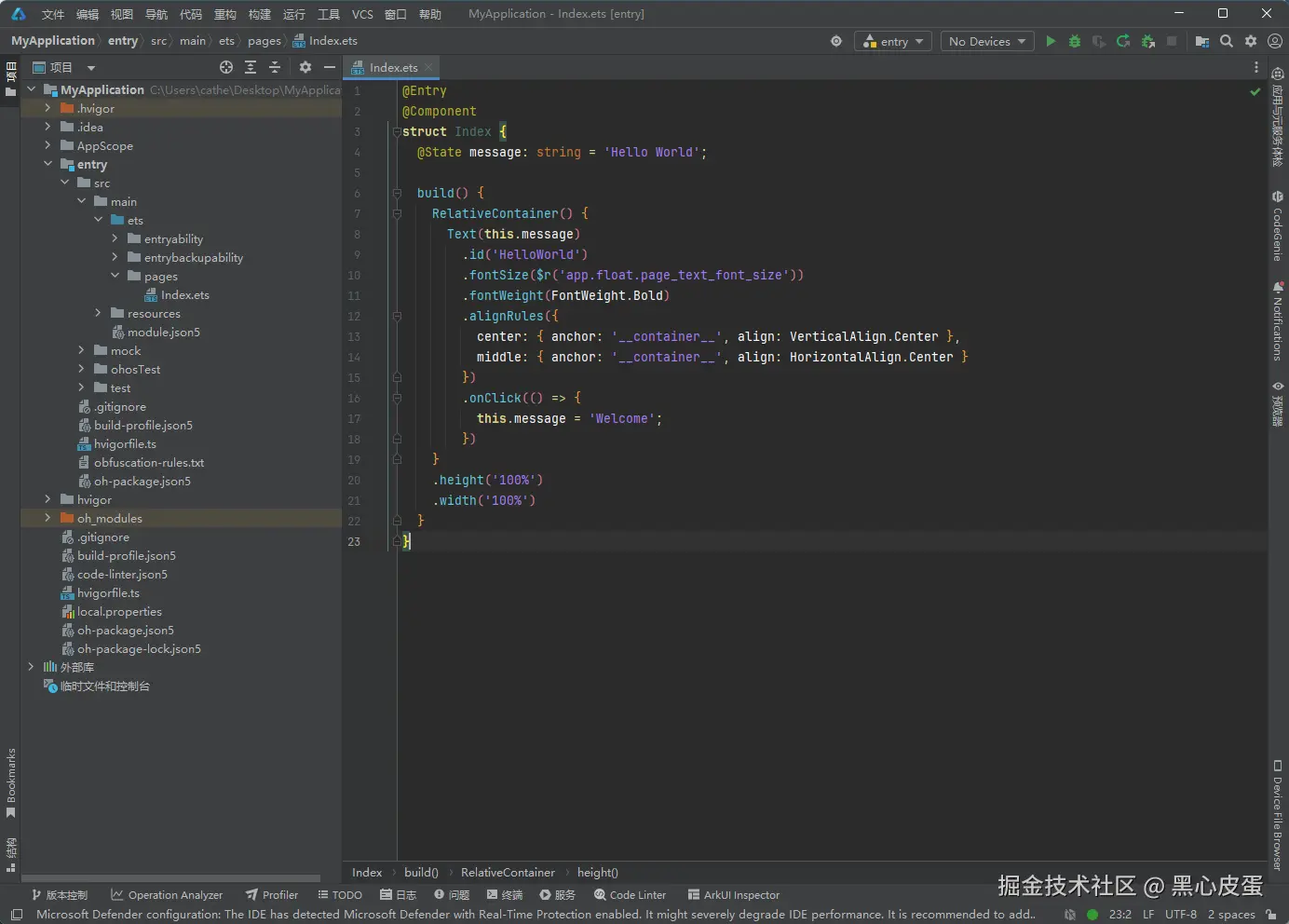Open the VCS menu

362,14
